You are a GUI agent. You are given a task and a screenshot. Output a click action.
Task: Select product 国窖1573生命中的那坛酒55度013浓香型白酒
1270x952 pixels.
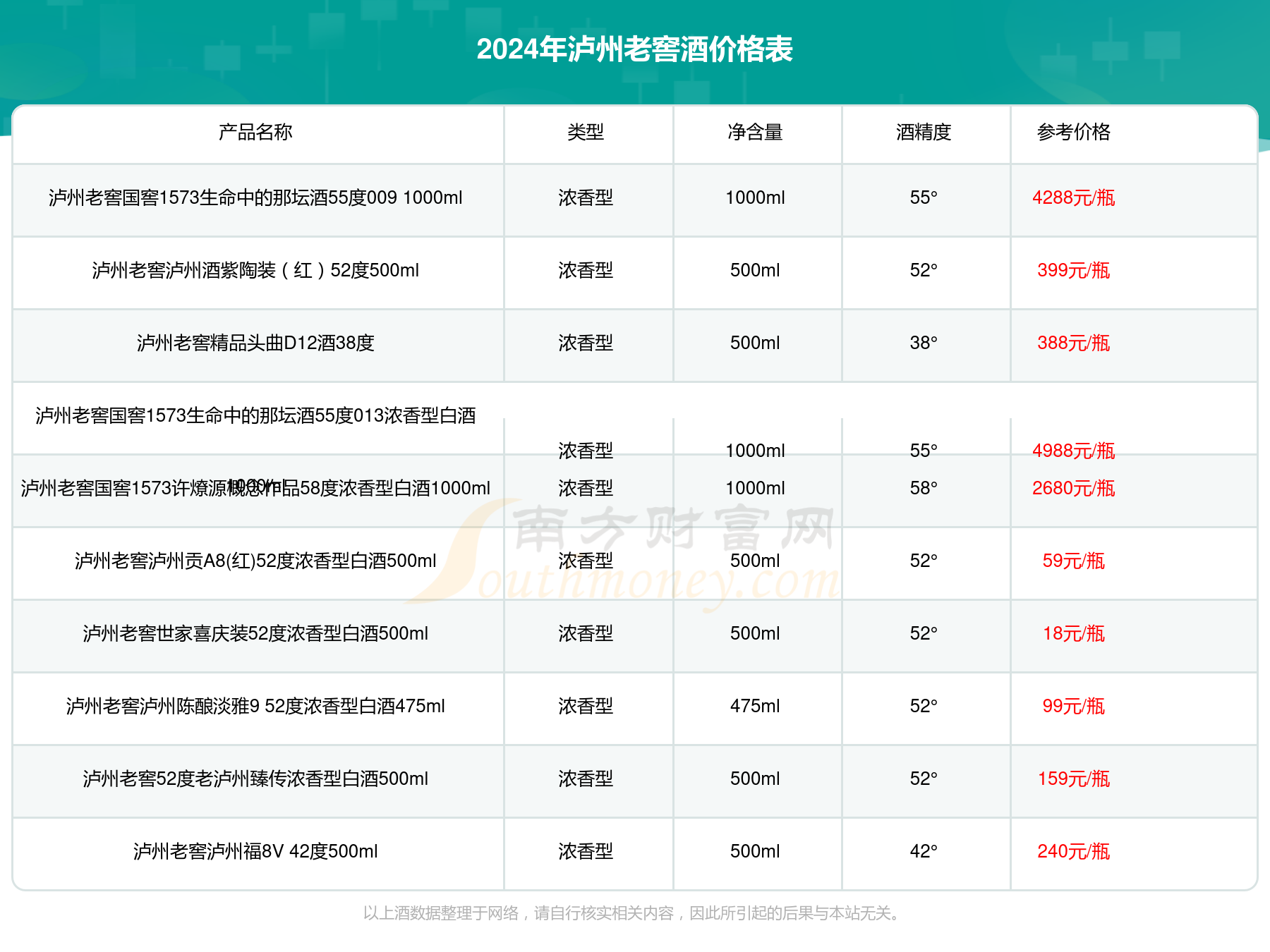[x=255, y=415]
